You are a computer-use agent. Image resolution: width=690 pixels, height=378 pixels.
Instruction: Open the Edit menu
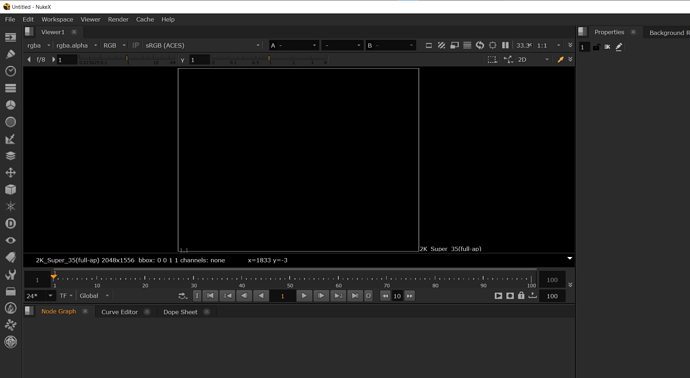[28, 19]
